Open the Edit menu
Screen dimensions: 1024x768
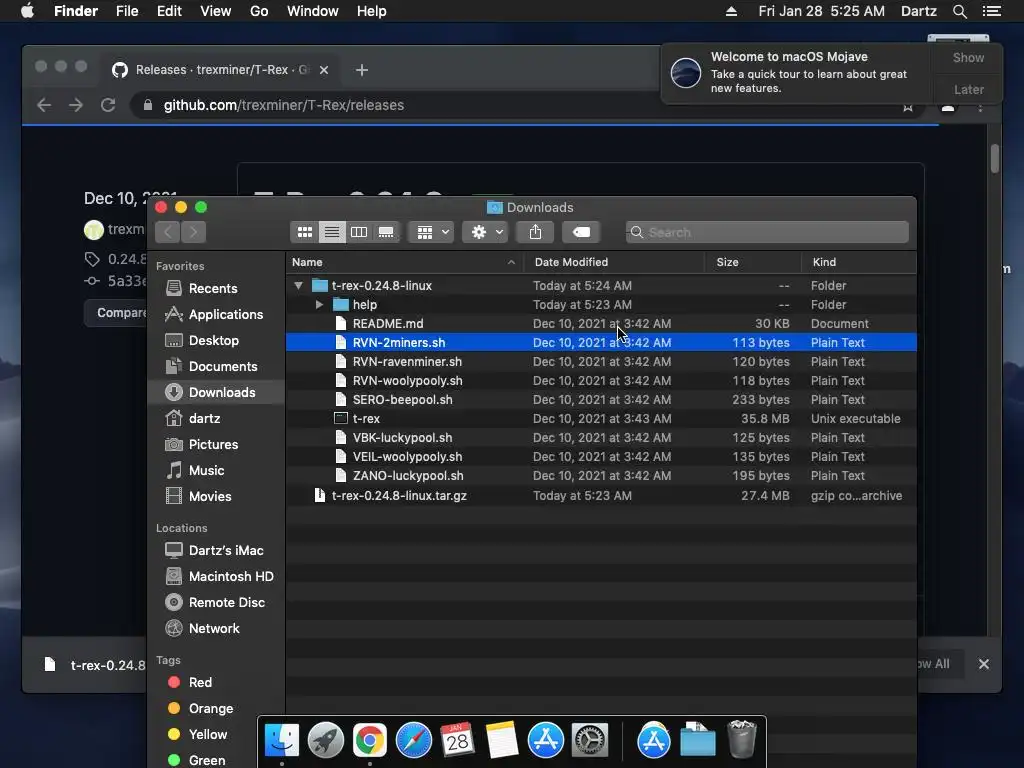point(169,11)
